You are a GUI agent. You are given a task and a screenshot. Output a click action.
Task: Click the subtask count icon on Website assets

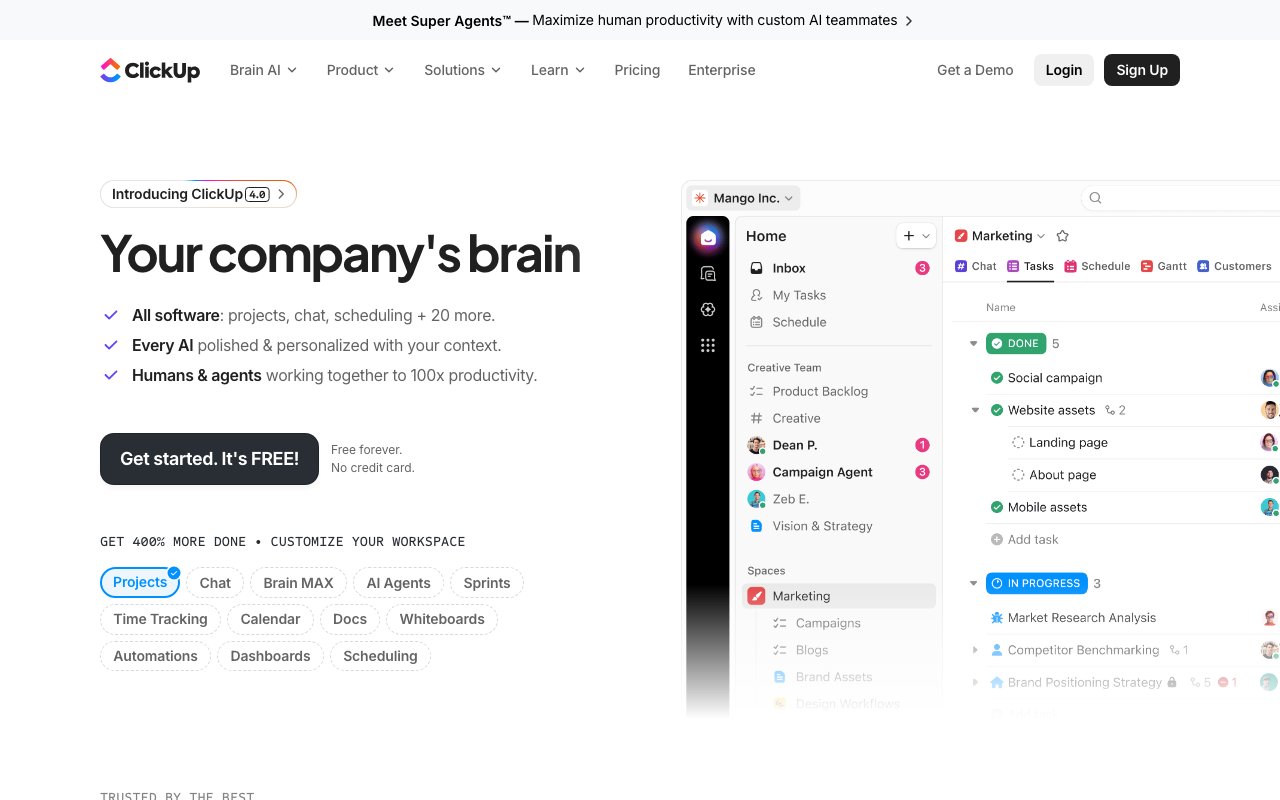[x=1109, y=410]
